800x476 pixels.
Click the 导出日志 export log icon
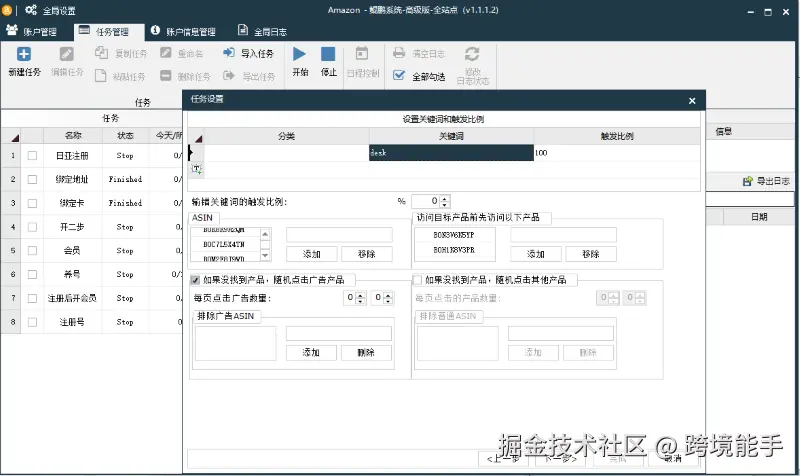pyautogui.click(x=747, y=181)
